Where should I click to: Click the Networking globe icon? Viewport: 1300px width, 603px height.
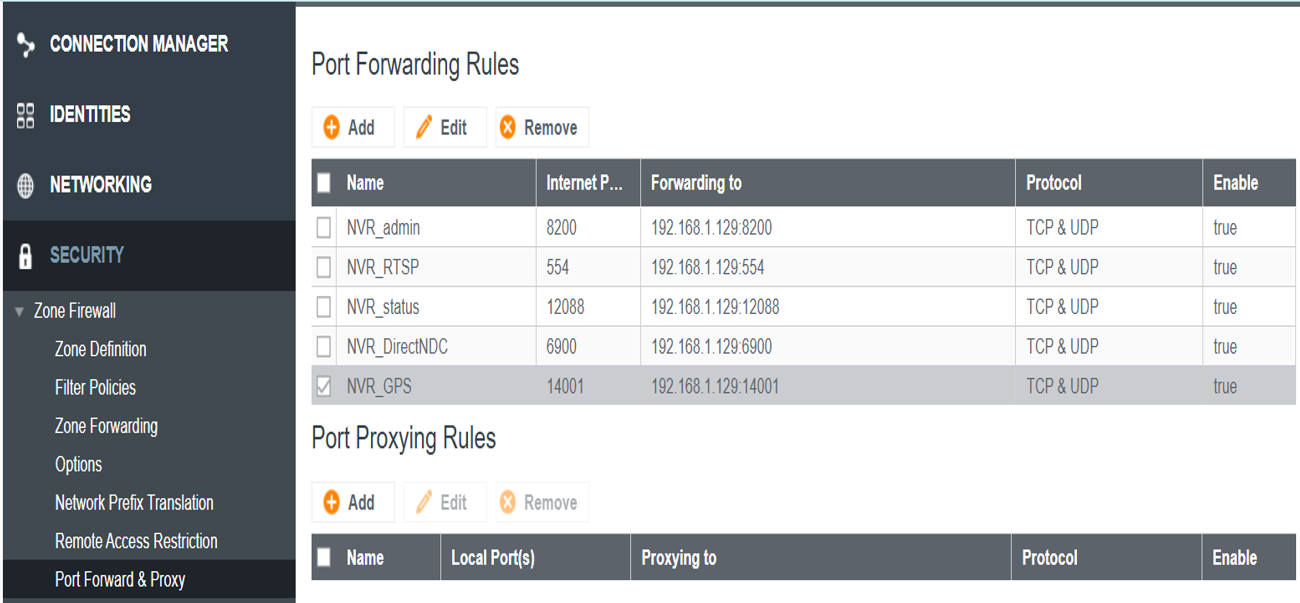26,186
